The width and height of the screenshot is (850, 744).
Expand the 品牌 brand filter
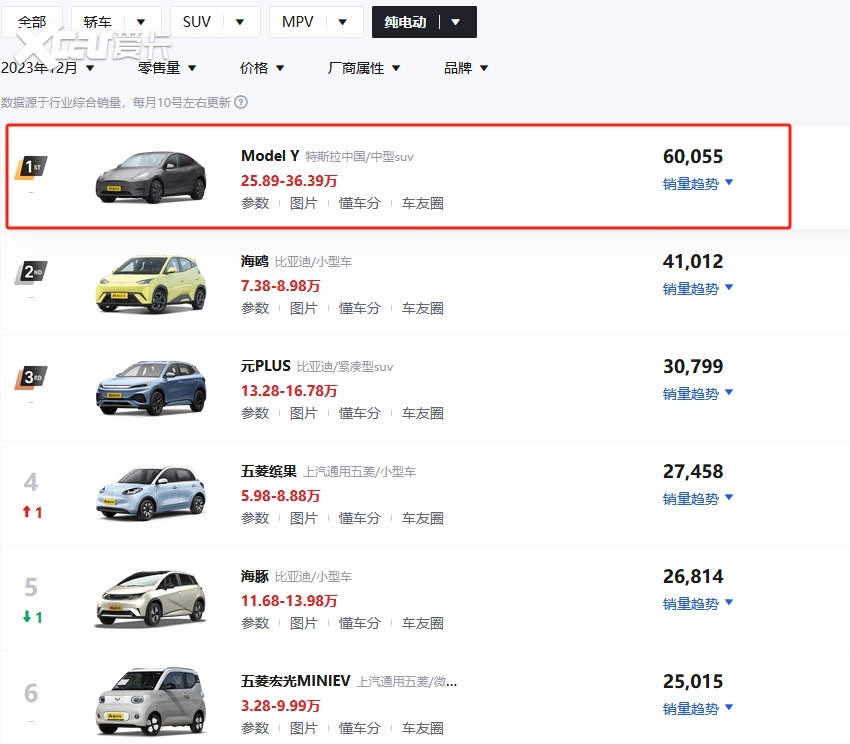[466, 68]
